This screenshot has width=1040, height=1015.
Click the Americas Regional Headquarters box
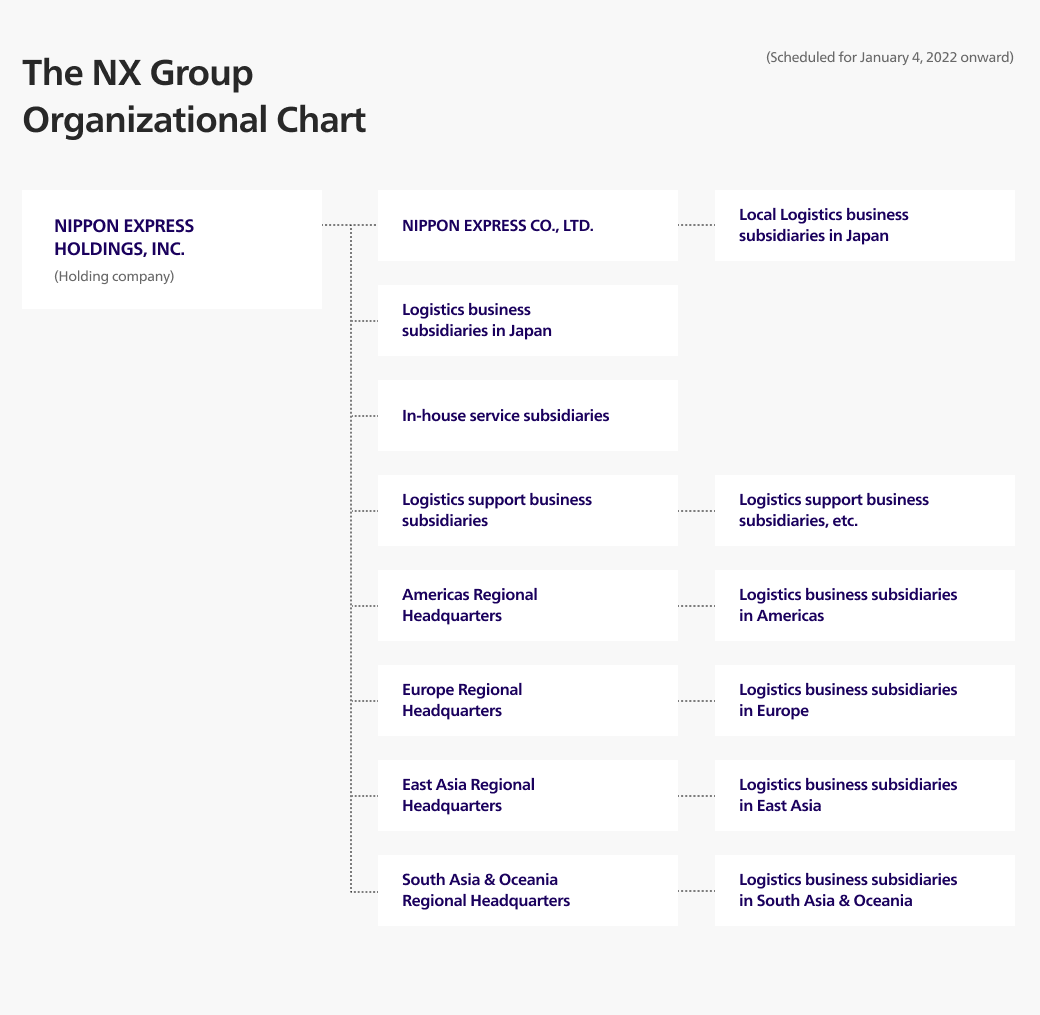(x=527, y=606)
